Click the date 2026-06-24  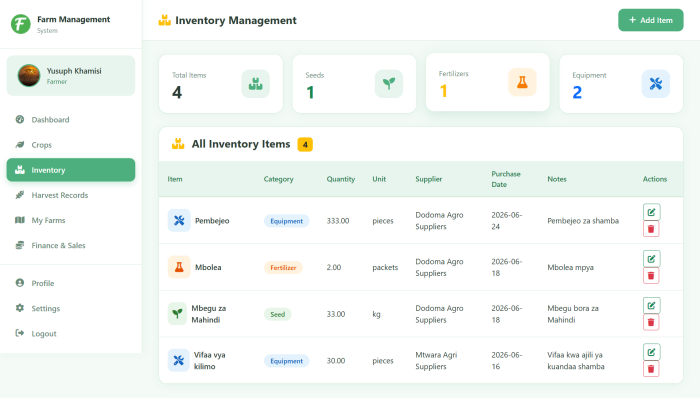507,220
